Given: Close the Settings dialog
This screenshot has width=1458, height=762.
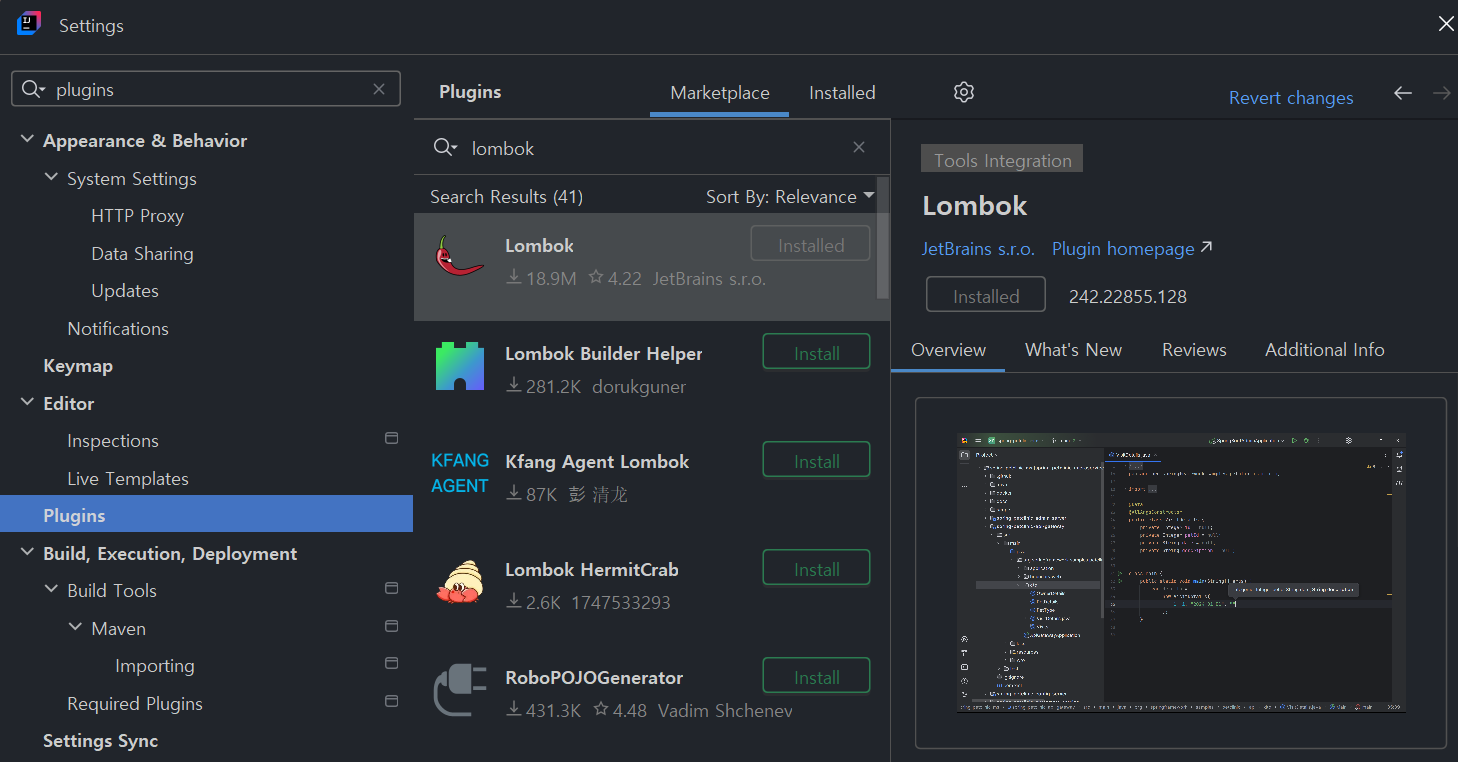Looking at the screenshot, I should pos(1445,24).
